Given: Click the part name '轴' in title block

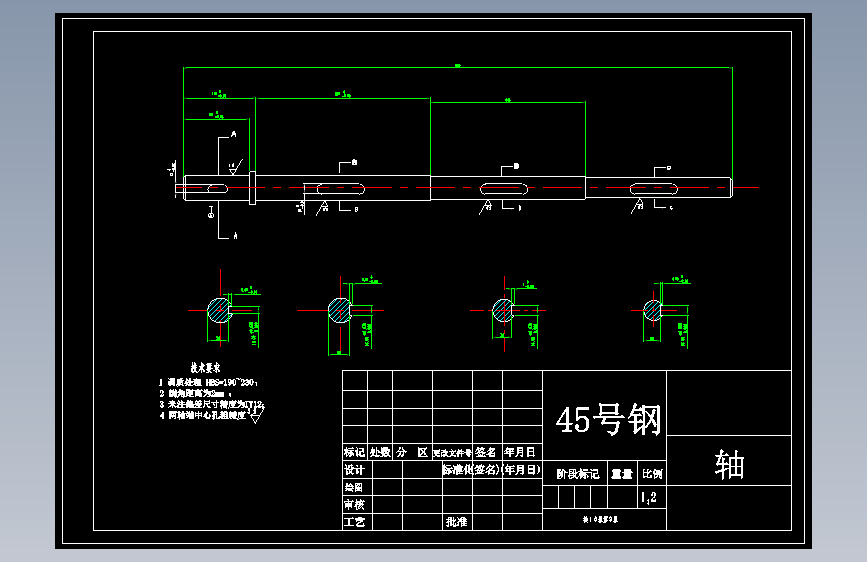Looking at the screenshot, I should (x=729, y=464).
